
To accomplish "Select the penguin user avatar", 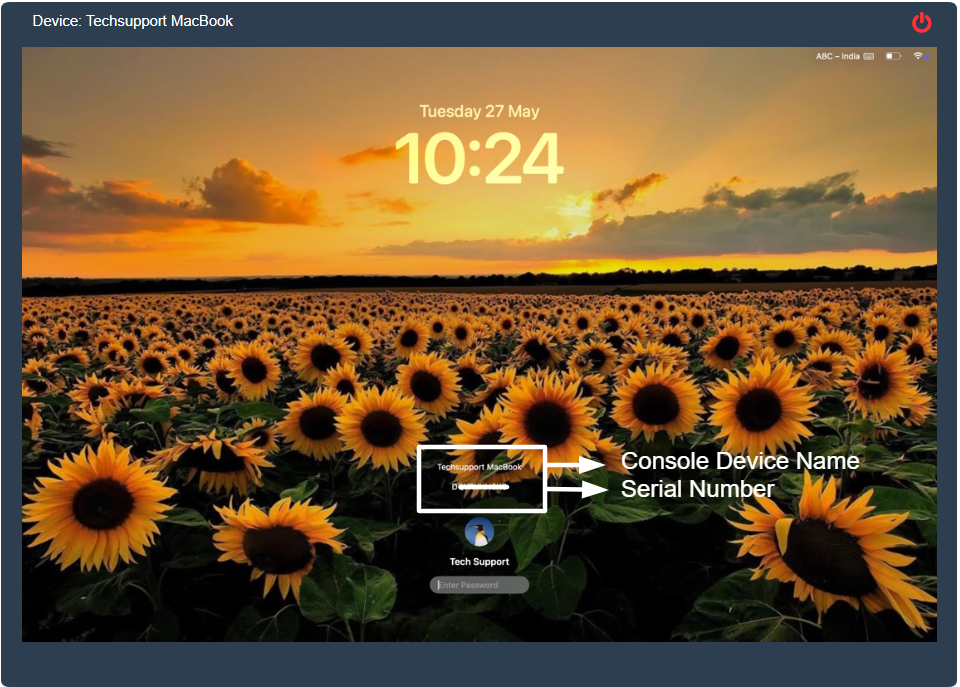I will pyautogui.click(x=479, y=532).
